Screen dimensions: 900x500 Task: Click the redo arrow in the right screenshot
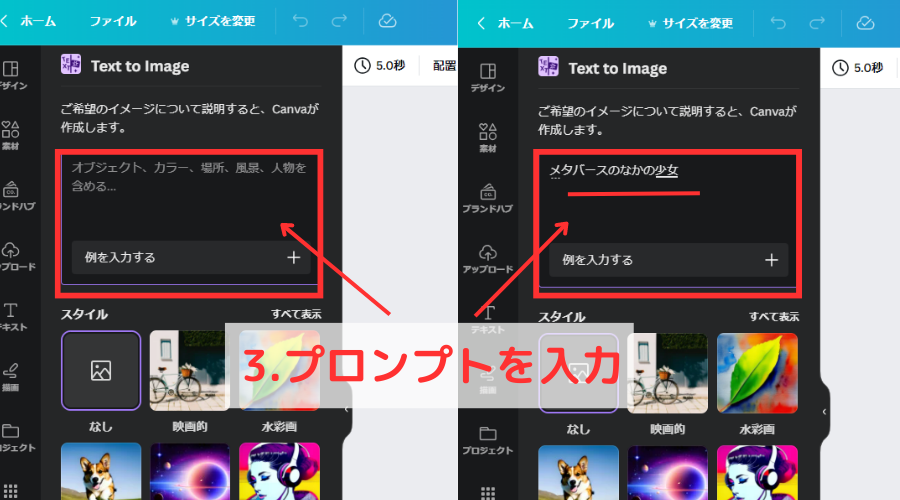pos(817,23)
